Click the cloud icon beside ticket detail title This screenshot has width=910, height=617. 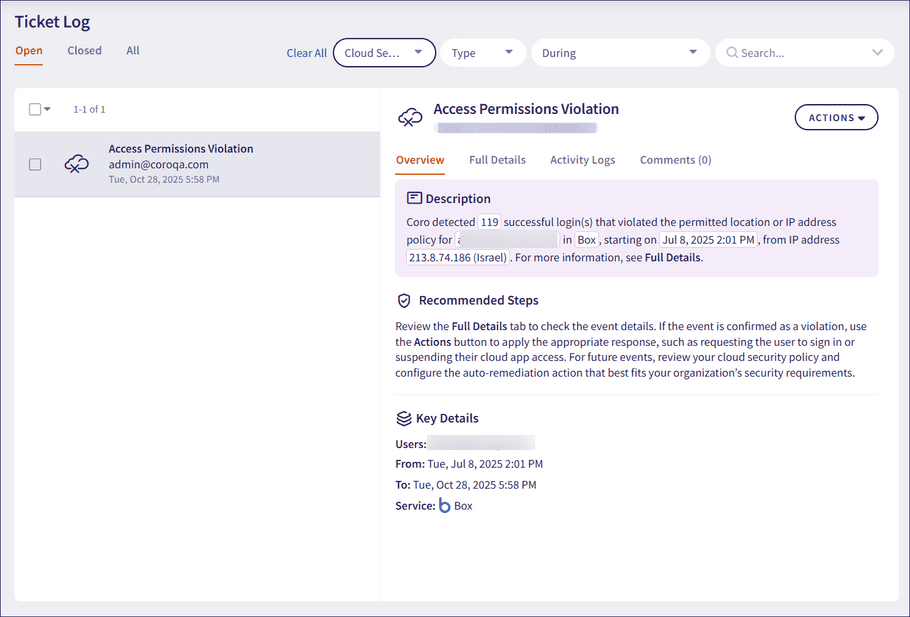pyautogui.click(x=410, y=118)
